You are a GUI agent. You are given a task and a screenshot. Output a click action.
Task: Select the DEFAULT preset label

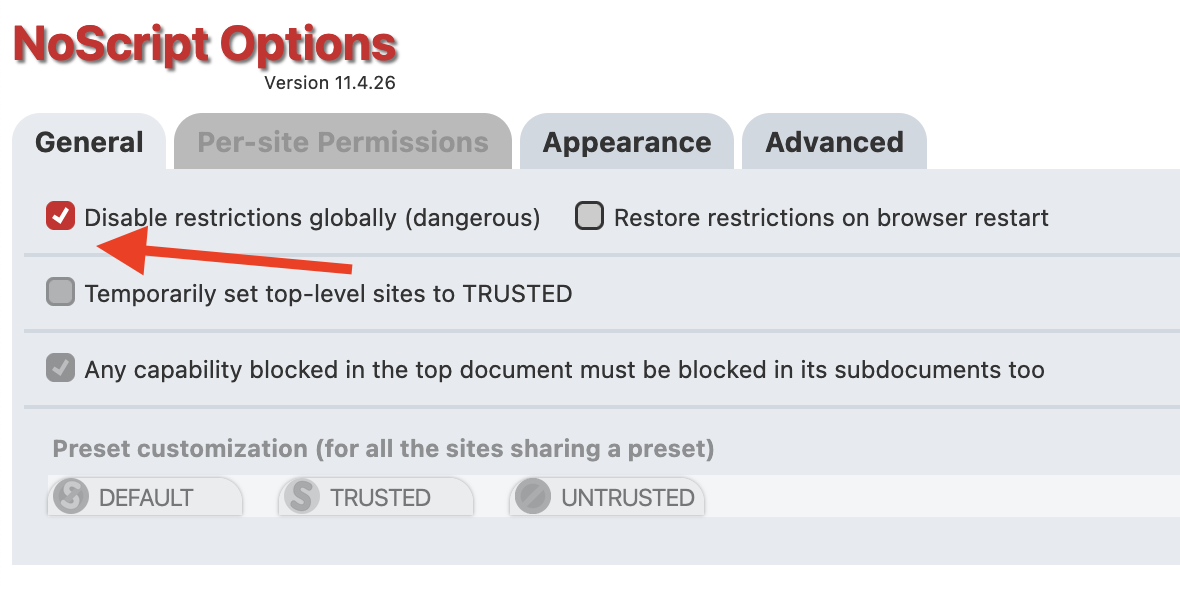tap(146, 497)
